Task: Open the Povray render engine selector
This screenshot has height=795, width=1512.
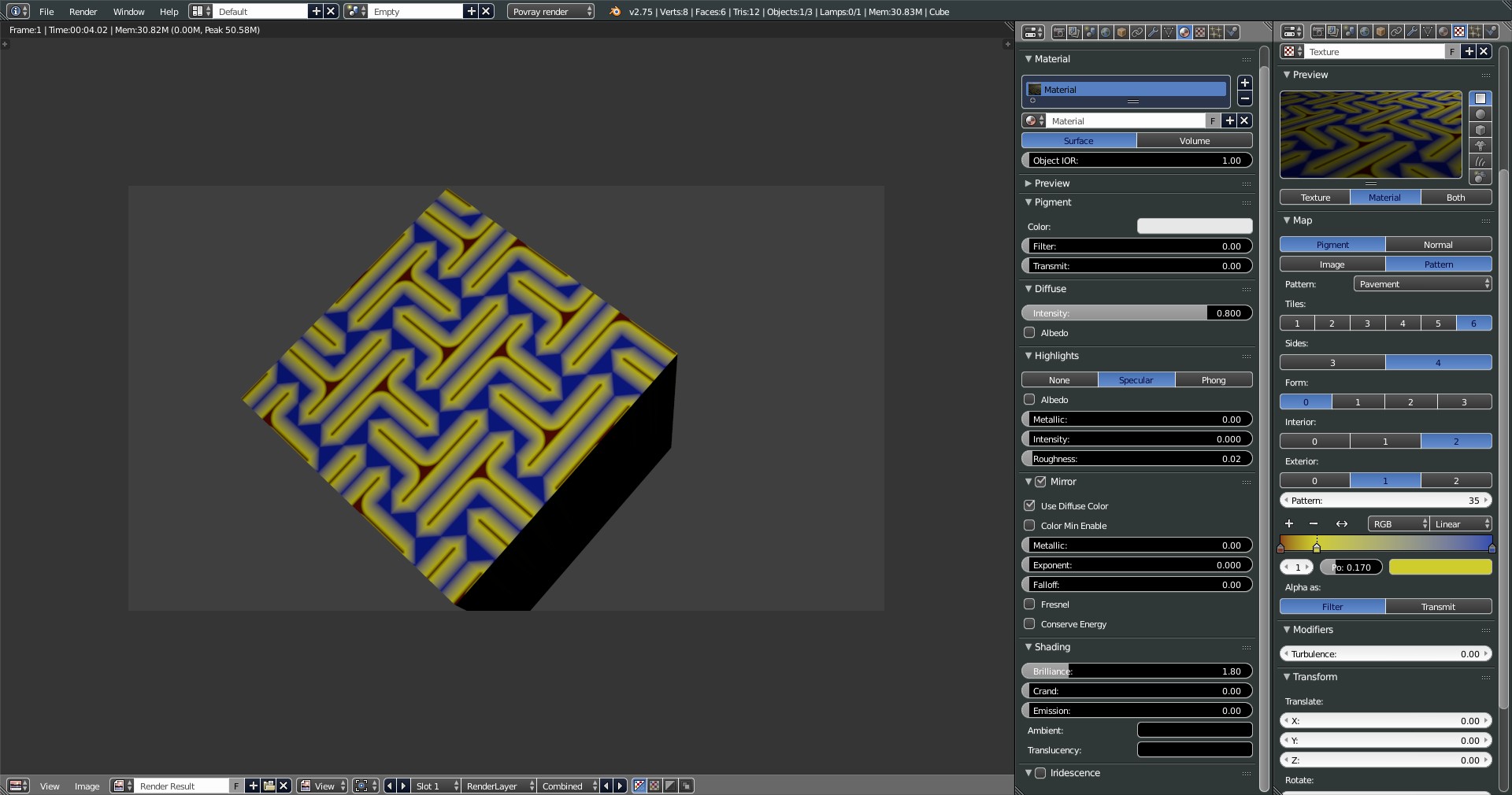Action: point(550,12)
